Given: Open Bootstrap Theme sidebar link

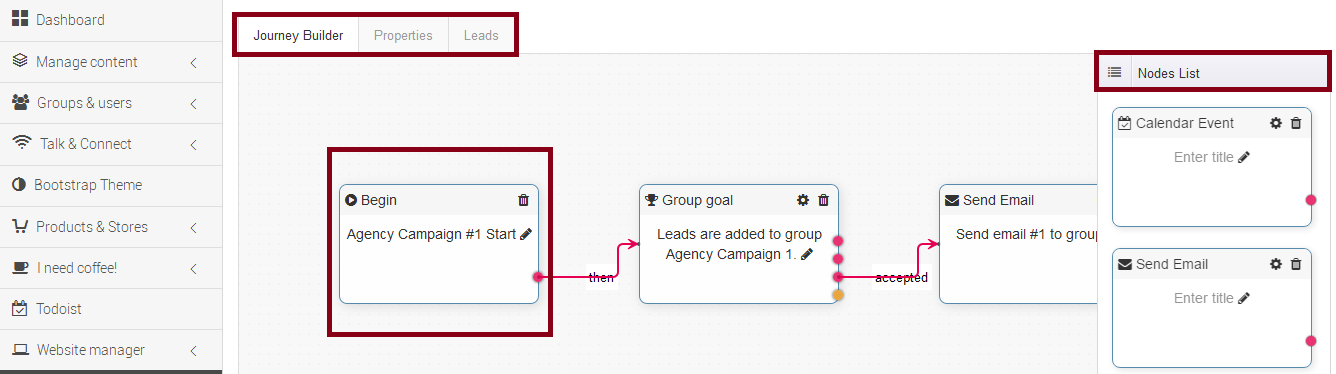Looking at the screenshot, I should [111, 185].
